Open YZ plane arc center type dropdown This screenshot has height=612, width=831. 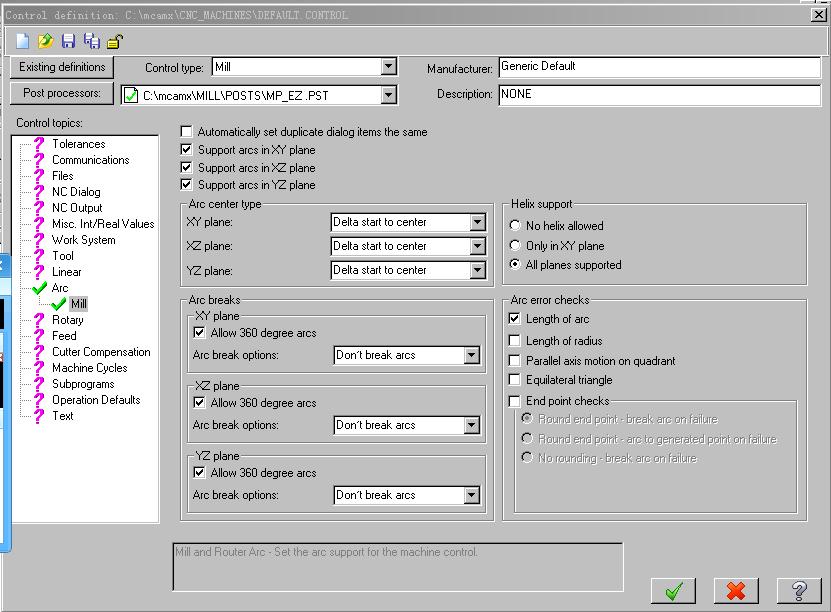tap(478, 270)
